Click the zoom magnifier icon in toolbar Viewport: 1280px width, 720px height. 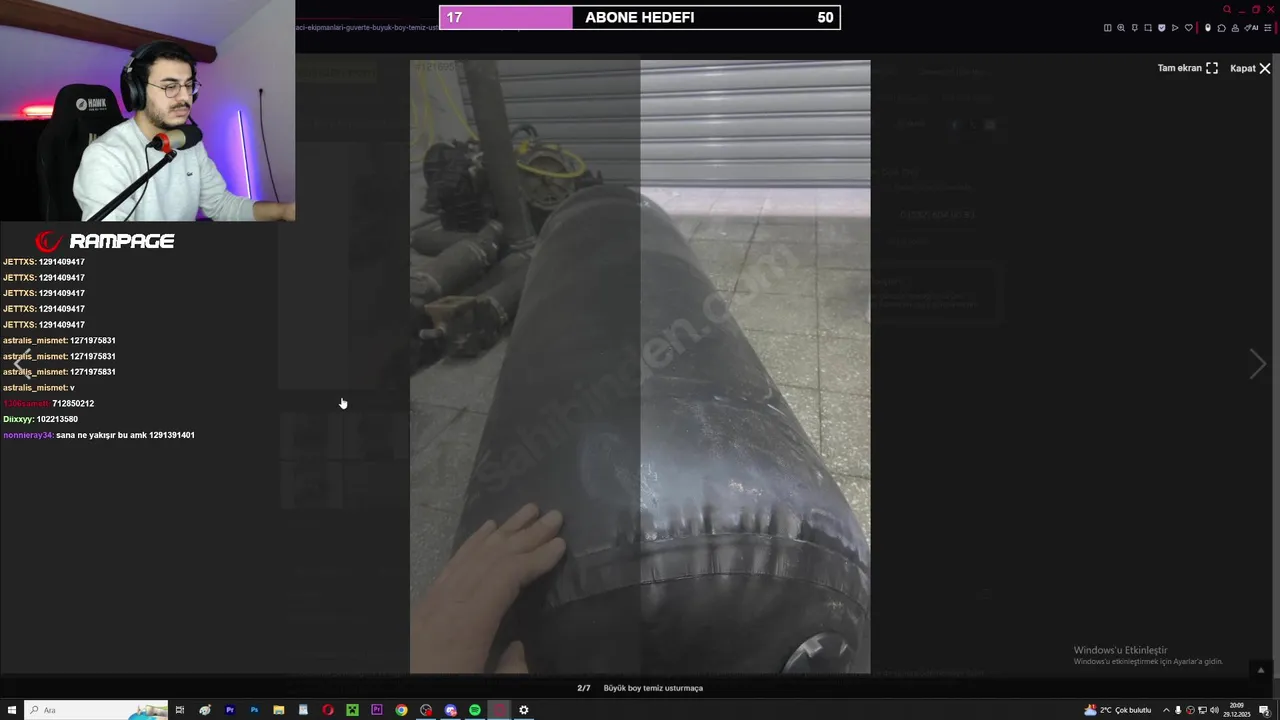(1121, 28)
